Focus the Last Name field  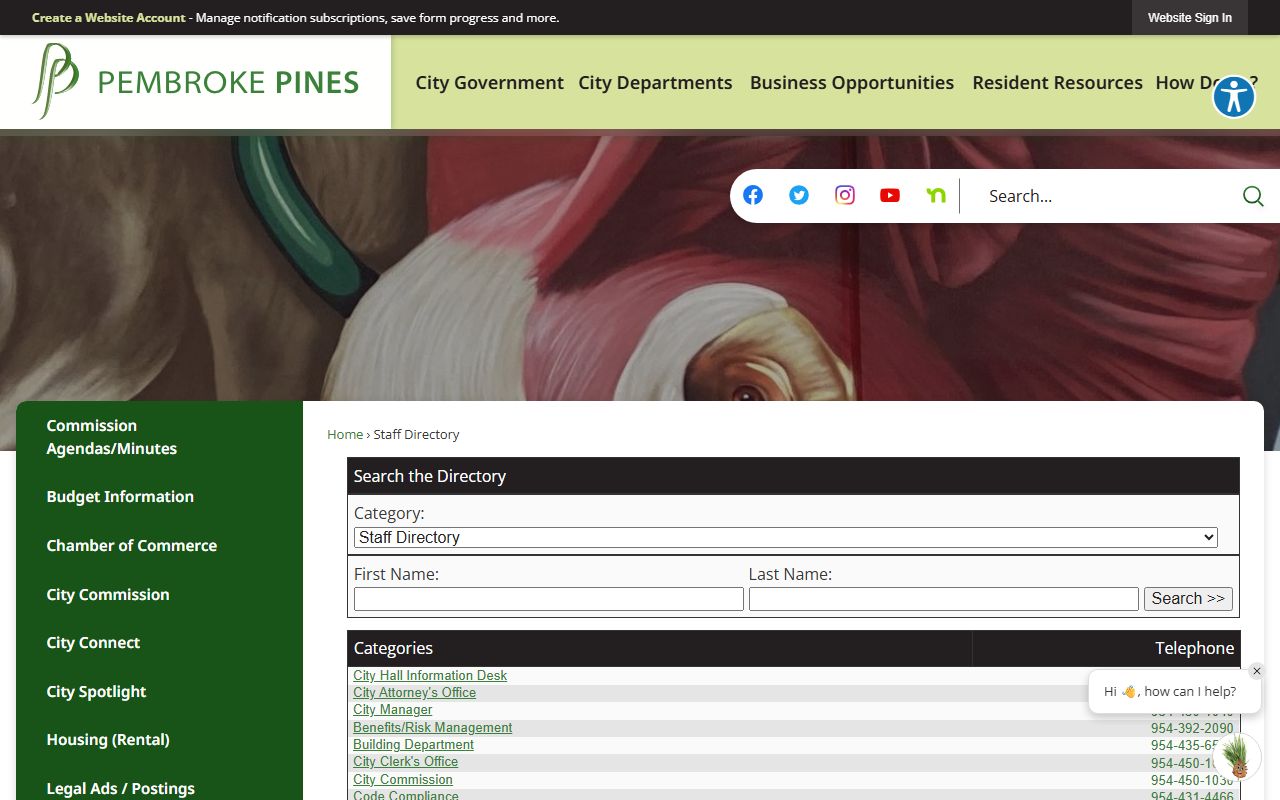coord(944,598)
